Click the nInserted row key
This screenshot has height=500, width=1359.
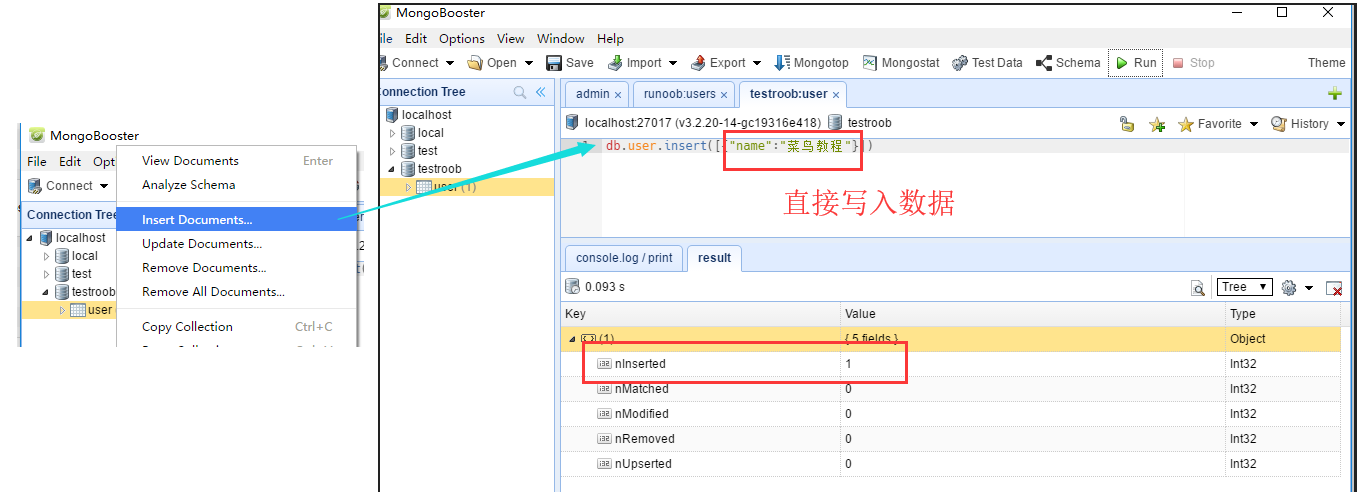(640, 364)
